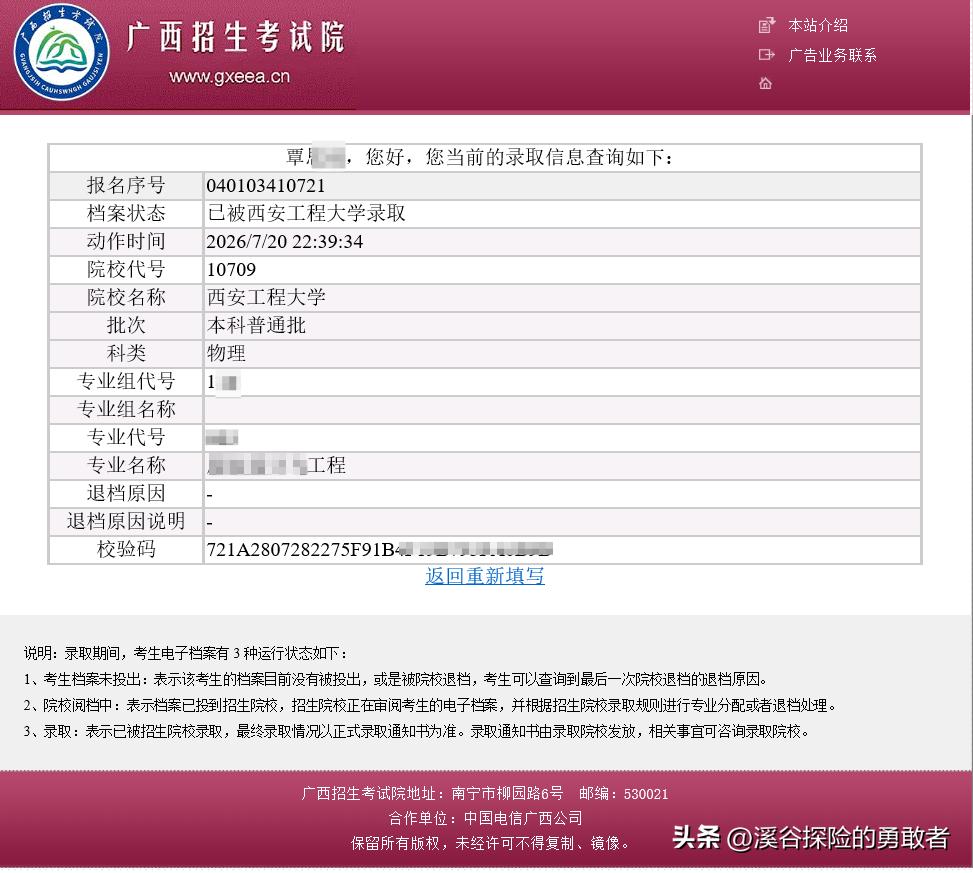973x873 pixels.
Task: Click the footer text 合作单位：中国电信广西公司
Action: pos(486,818)
